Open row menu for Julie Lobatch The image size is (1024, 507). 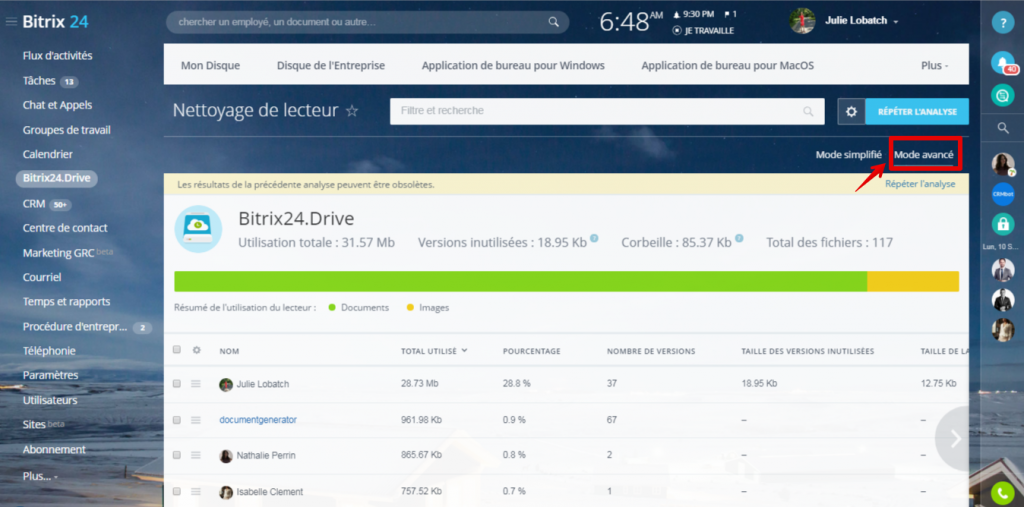(196, 384)
